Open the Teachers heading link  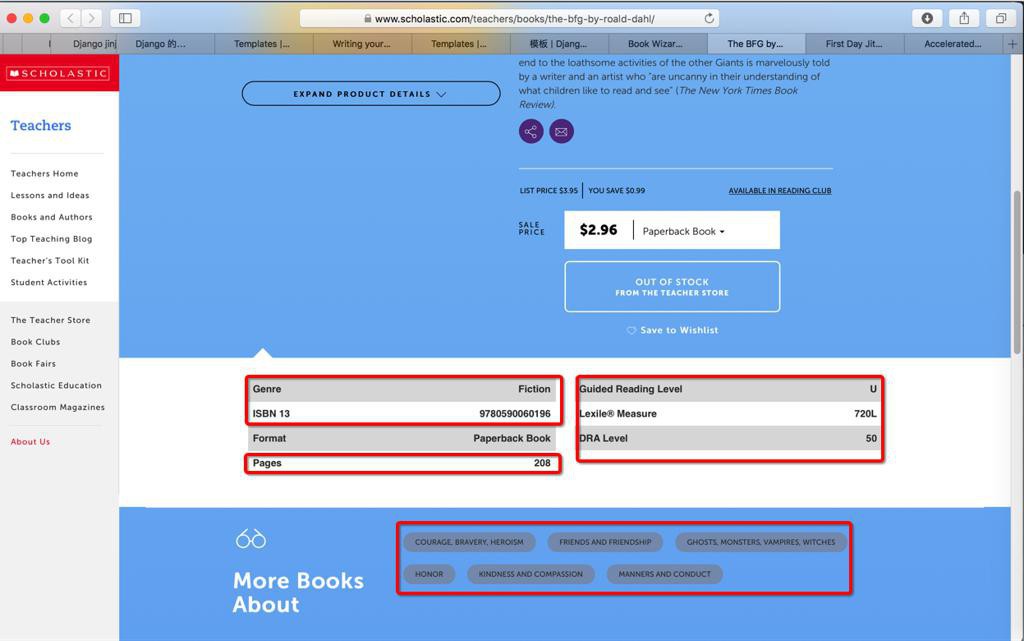tap(40, 125)
